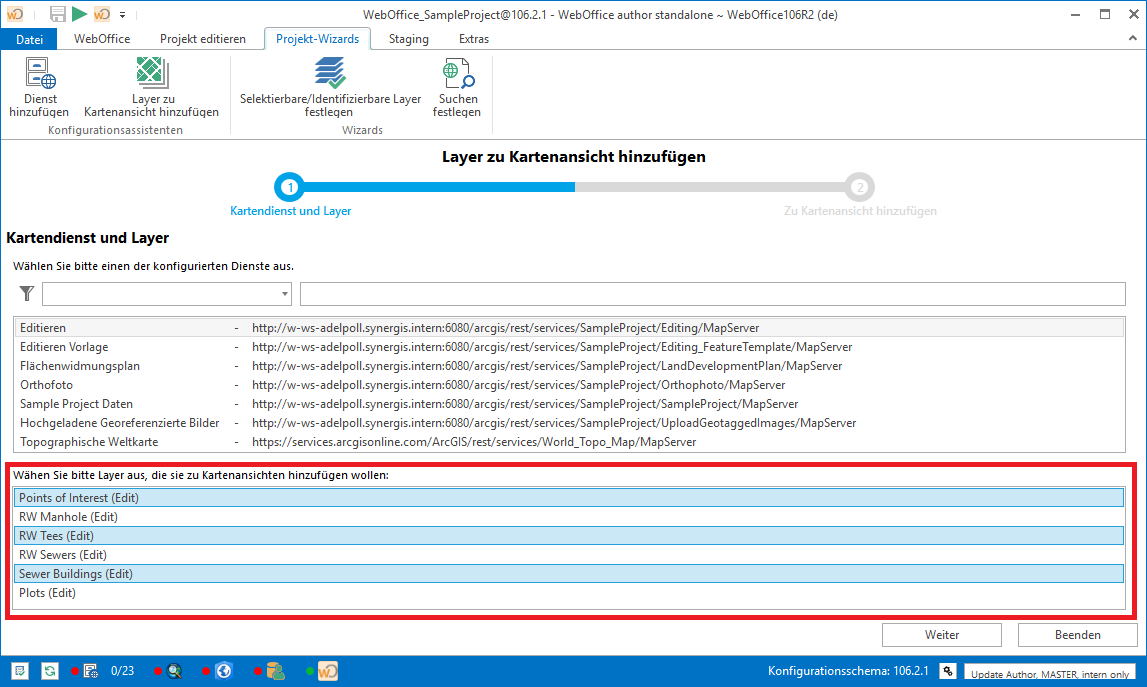Open the Staging ribbon tab
1147x687 pixels.
coord(408,39)
